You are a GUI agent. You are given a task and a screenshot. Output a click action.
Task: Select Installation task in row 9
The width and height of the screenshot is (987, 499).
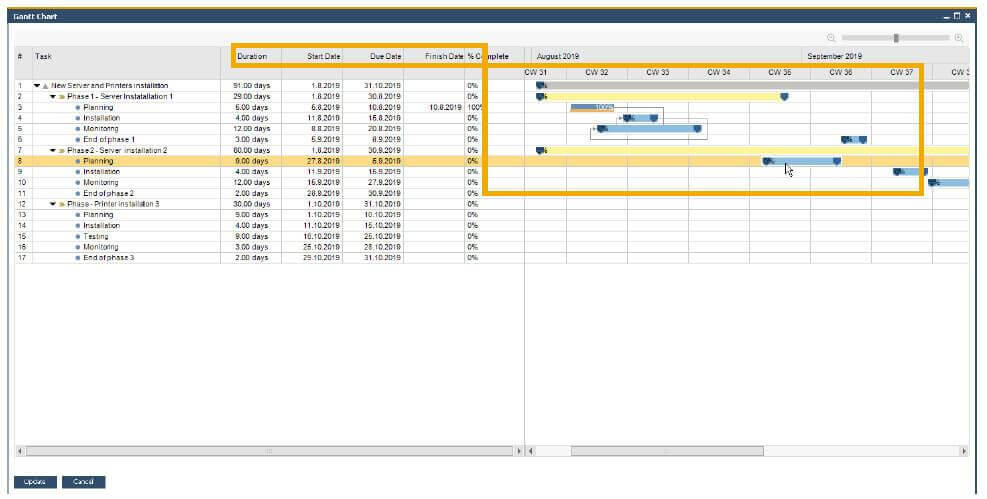[101, 172]
